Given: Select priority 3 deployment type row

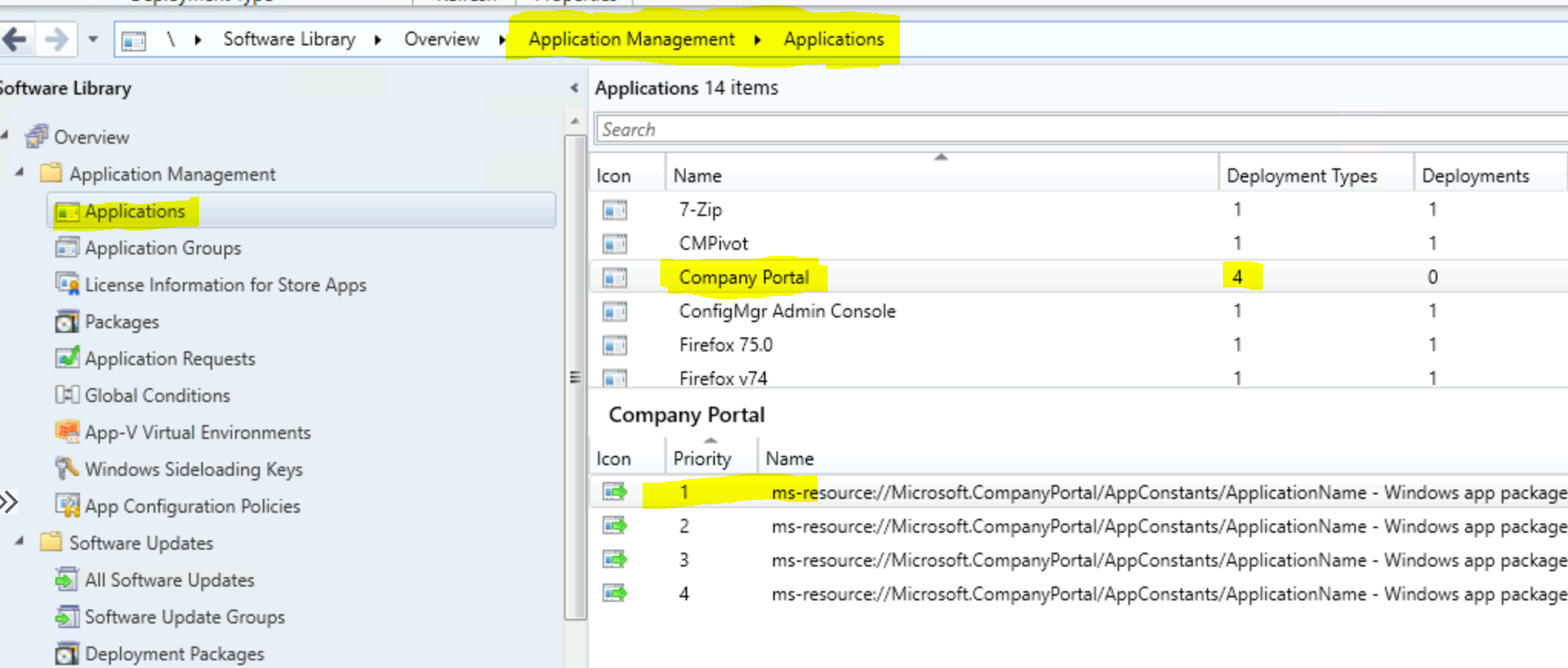Looking at the screenshot, I should pyautogui.click(x=1079, y=560).
